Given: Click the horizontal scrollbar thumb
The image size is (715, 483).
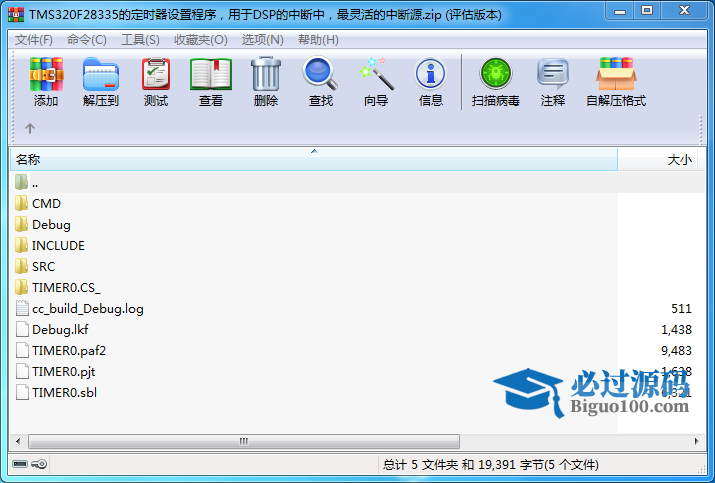Looking at the screenshot, I should (244, 441).
